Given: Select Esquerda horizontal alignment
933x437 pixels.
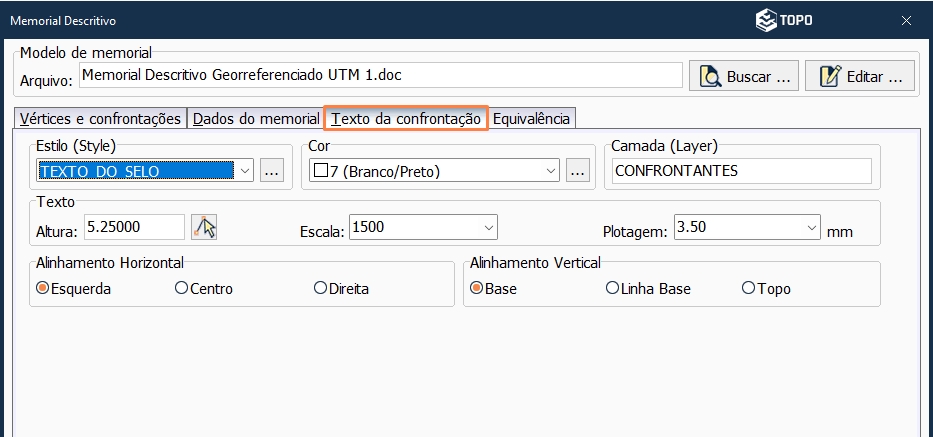Looking at the screenshot, I should pyautogui.click(x=43, y=288).
